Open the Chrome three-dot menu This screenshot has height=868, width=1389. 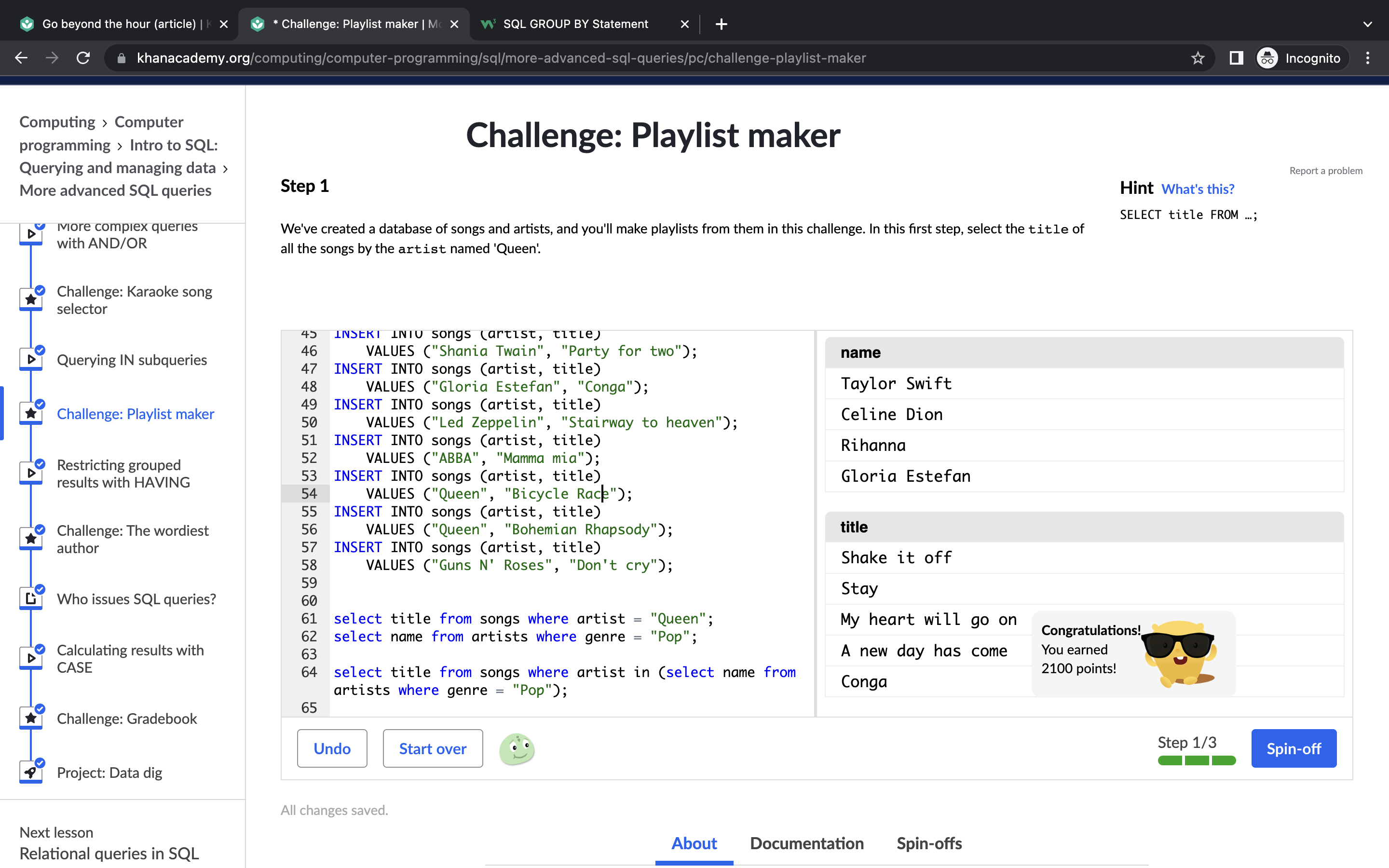[x=1368, y=57]
